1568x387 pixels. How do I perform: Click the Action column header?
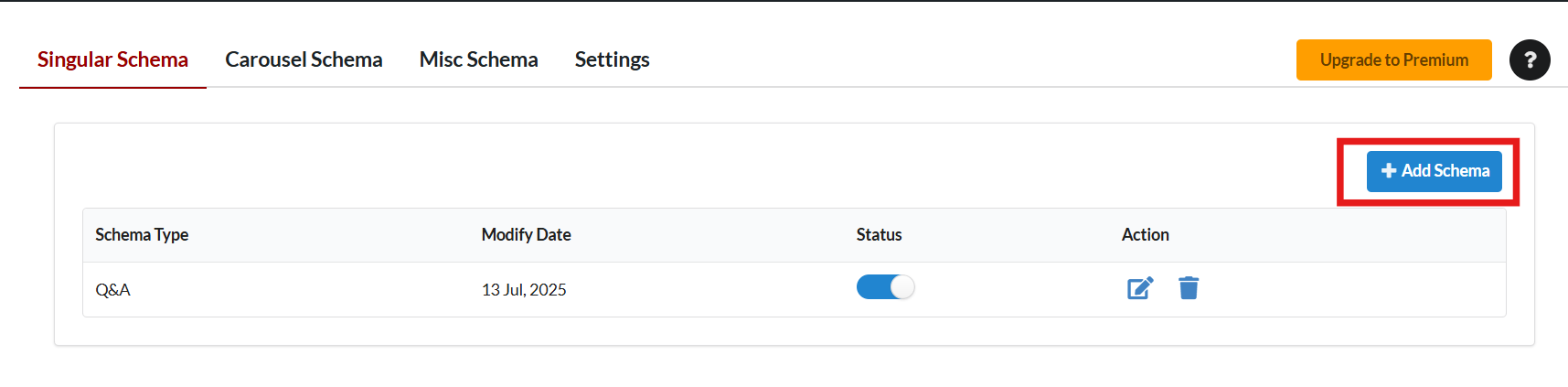pos(1145,235)
